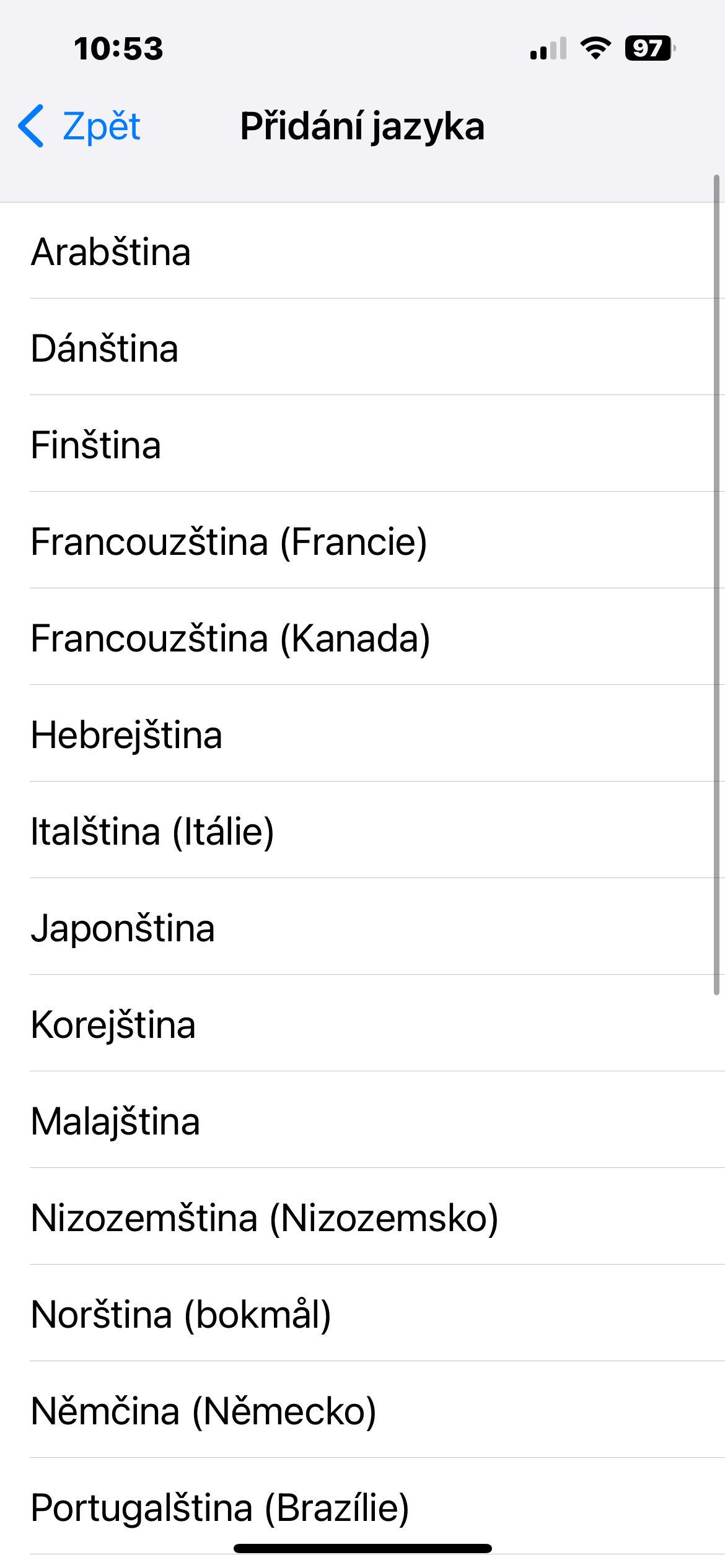725x1568 pixels.
Task: Choose Japonština from the list
Action: point(123,928)
